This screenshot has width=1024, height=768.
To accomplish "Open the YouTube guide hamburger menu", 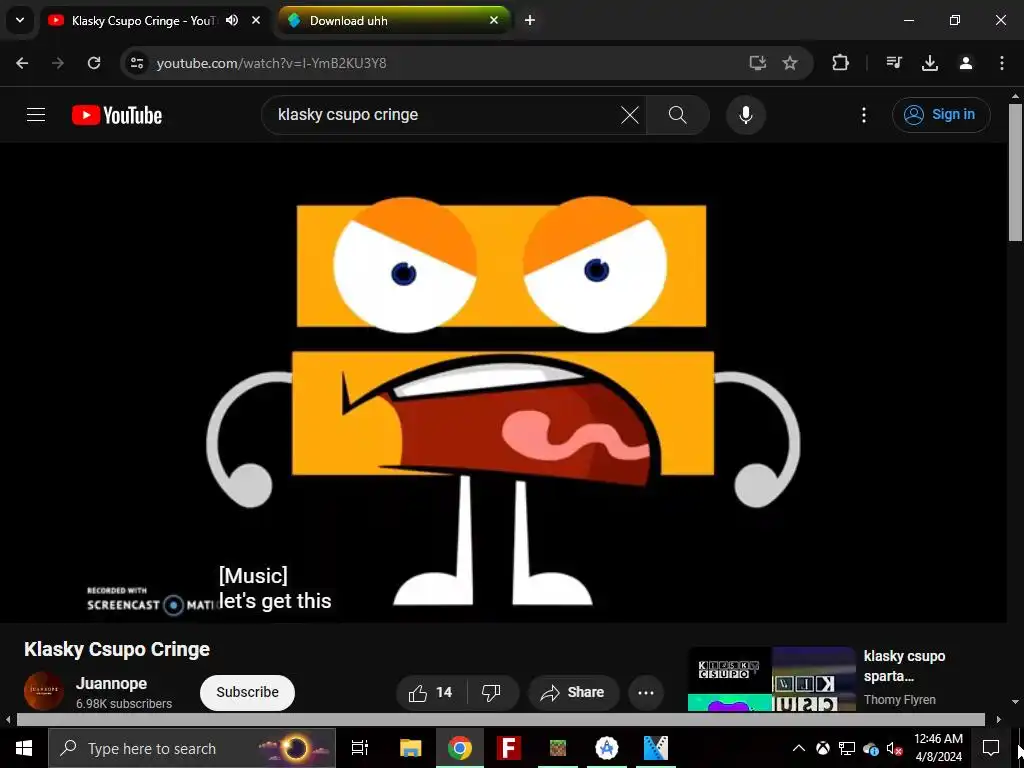I will [36, 115].
